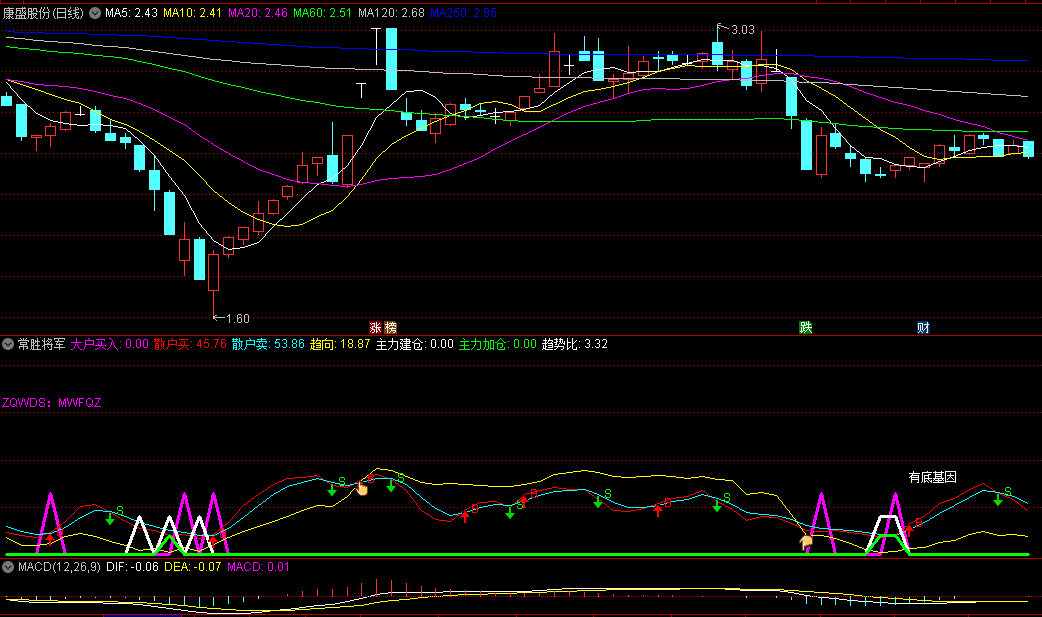The height and width of the screenshot is (617, 1042).
Task: Select the MA5 moving average label
Action: click(x=131, y=14)
